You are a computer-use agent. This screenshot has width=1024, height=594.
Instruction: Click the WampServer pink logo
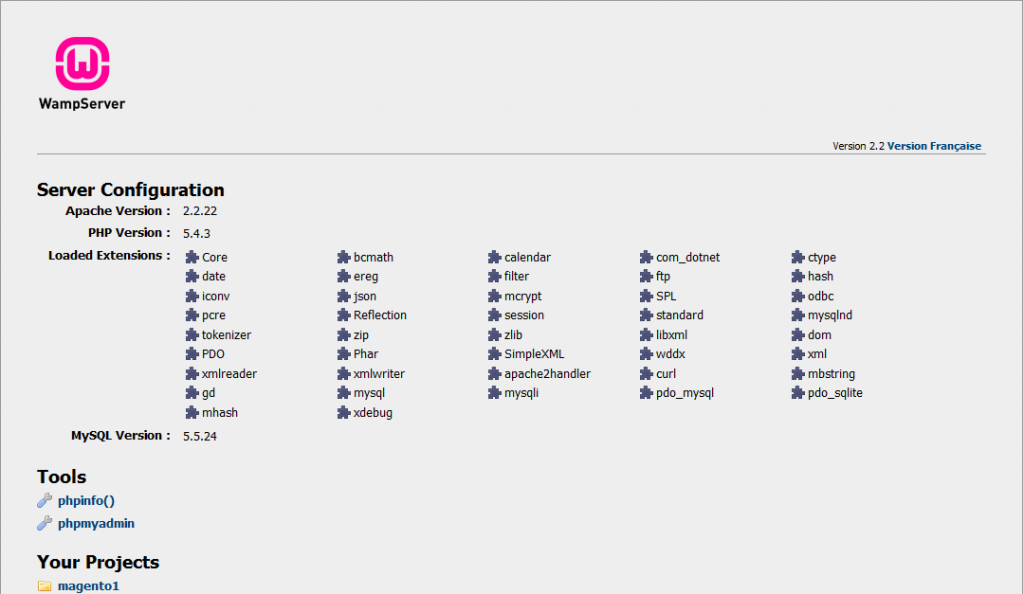[82, 63]
